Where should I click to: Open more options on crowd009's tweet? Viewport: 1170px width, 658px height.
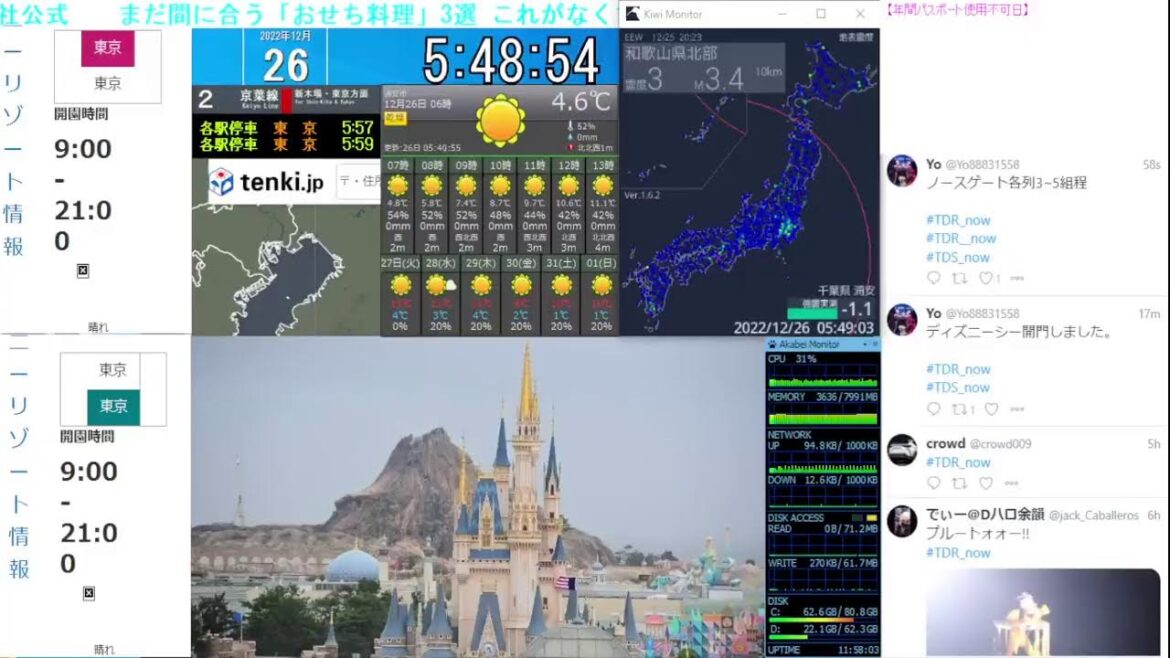(1012, 482)
